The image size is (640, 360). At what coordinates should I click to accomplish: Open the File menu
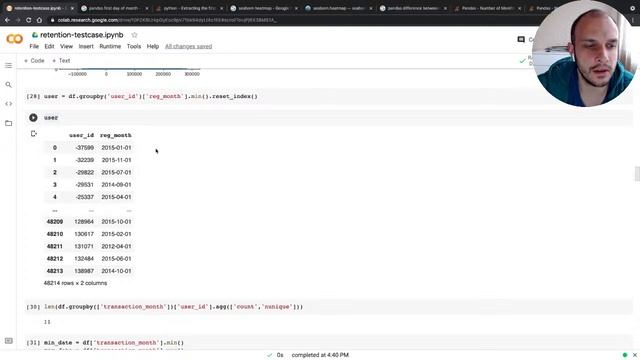pos(34,47)
